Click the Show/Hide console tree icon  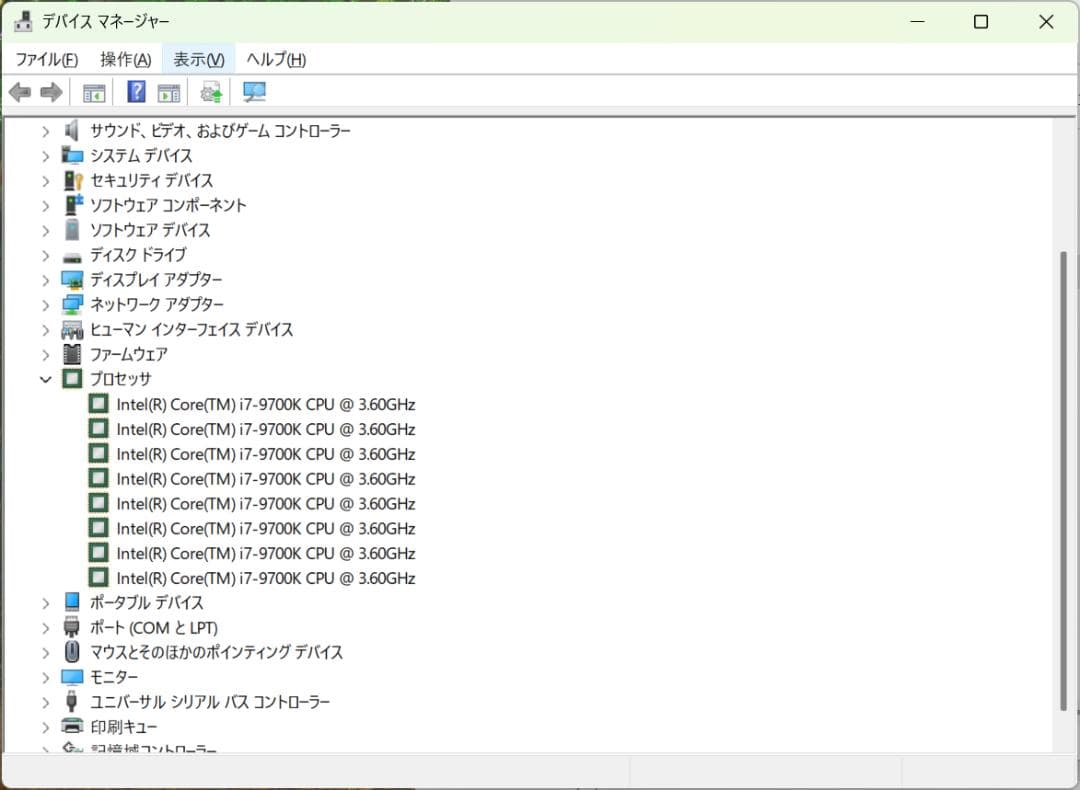click(93, 91)
